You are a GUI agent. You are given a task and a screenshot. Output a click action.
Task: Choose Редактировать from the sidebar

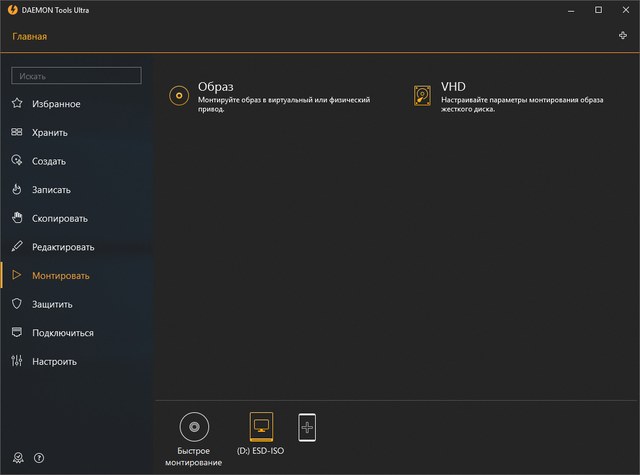62,247
